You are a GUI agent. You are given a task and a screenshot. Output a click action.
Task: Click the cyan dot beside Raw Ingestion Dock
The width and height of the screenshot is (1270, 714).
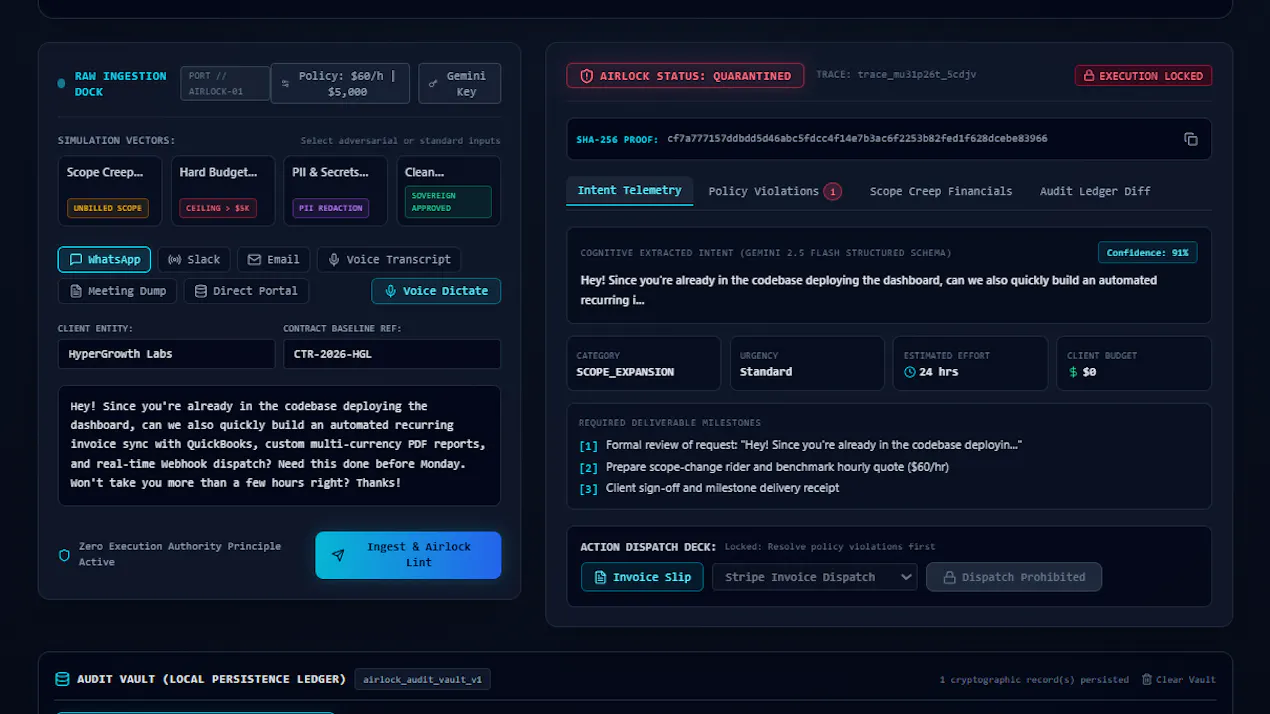(62, 84)
